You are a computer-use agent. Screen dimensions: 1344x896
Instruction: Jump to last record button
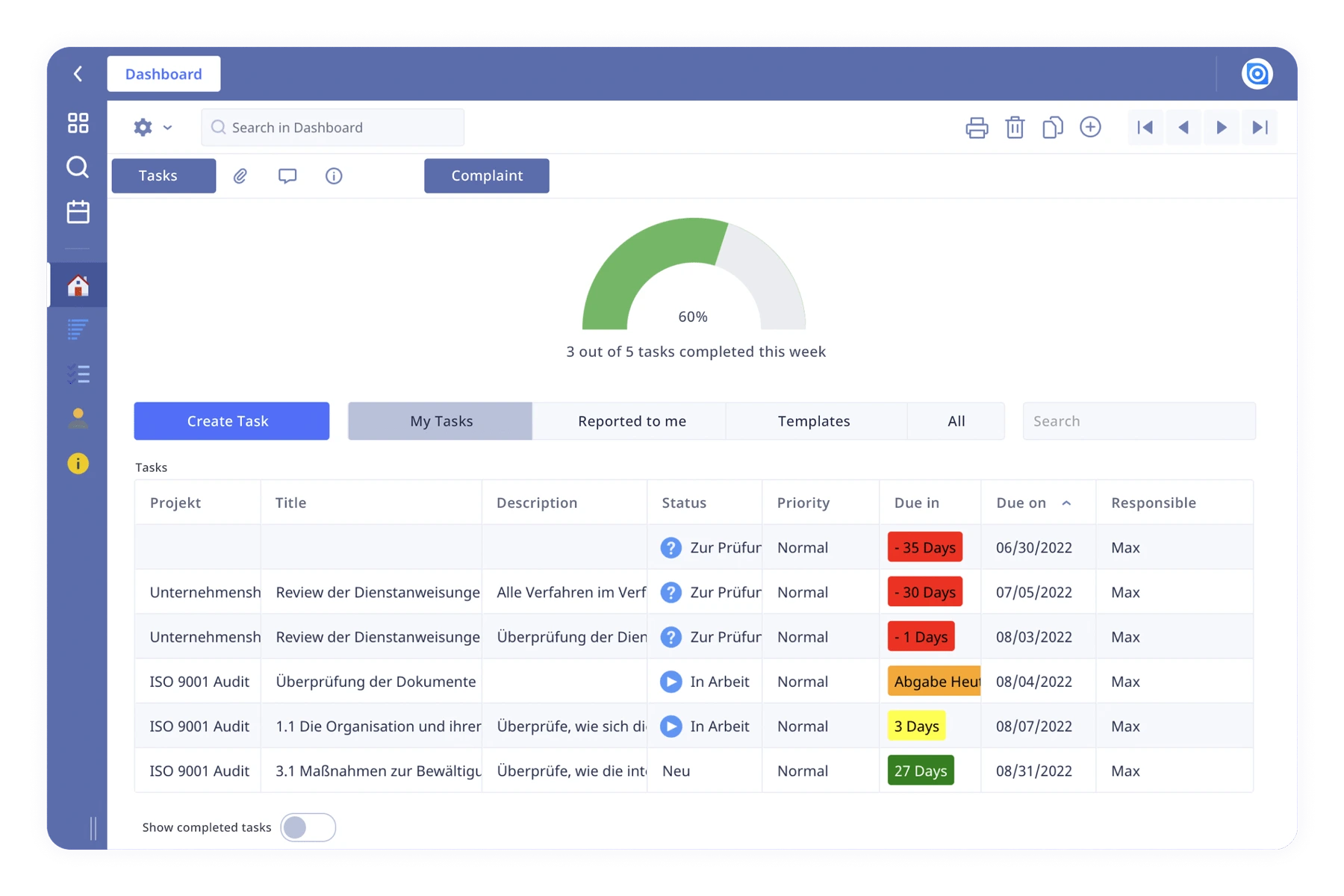pyautogui.click(x=1260, y=128)
